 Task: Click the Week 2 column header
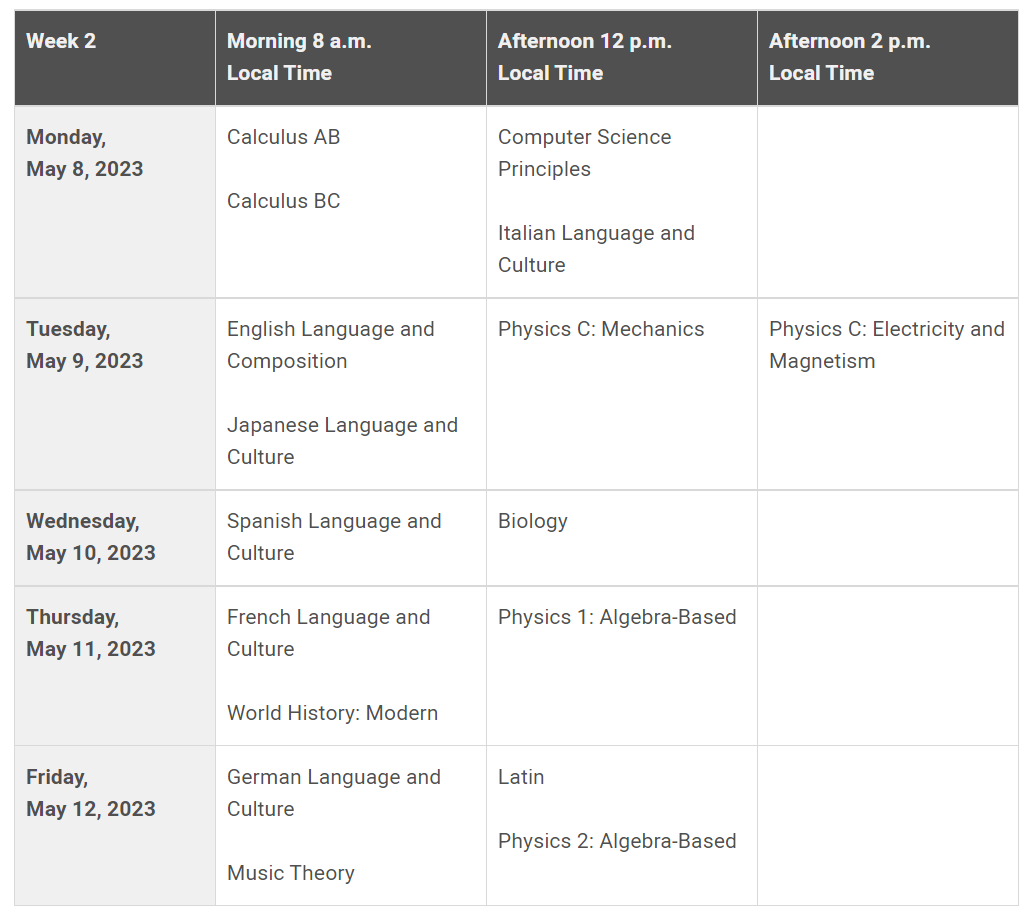(x=61, y=41)
